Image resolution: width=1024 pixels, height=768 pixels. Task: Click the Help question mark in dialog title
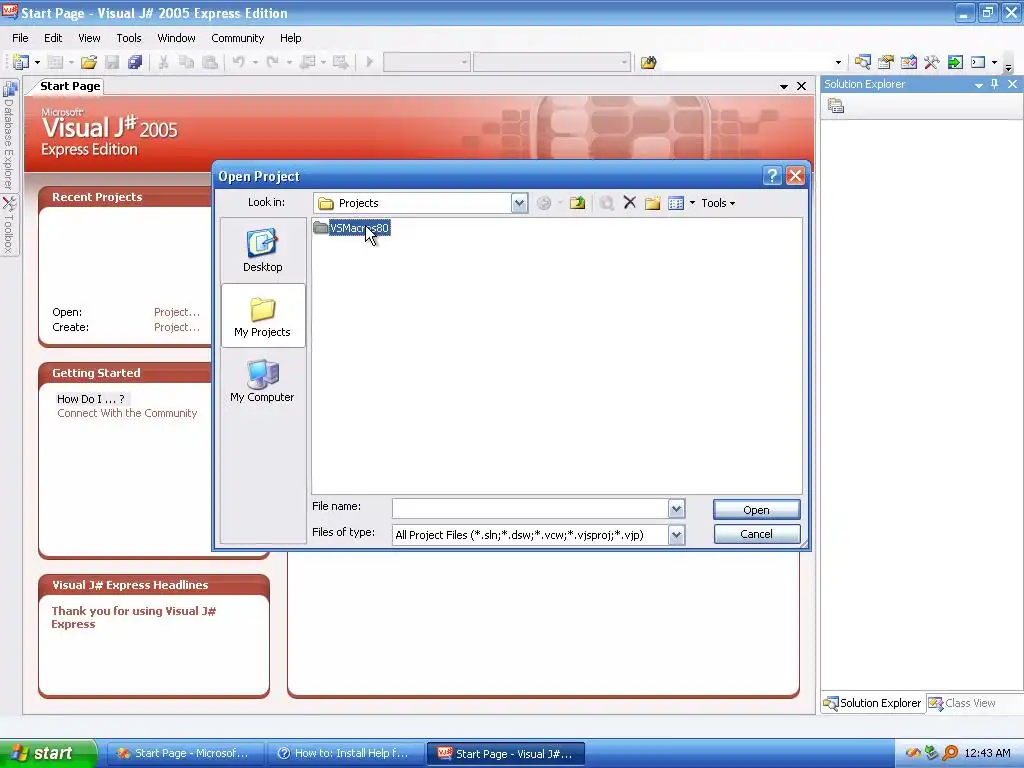pyautogui.click(x=772, y=176)
